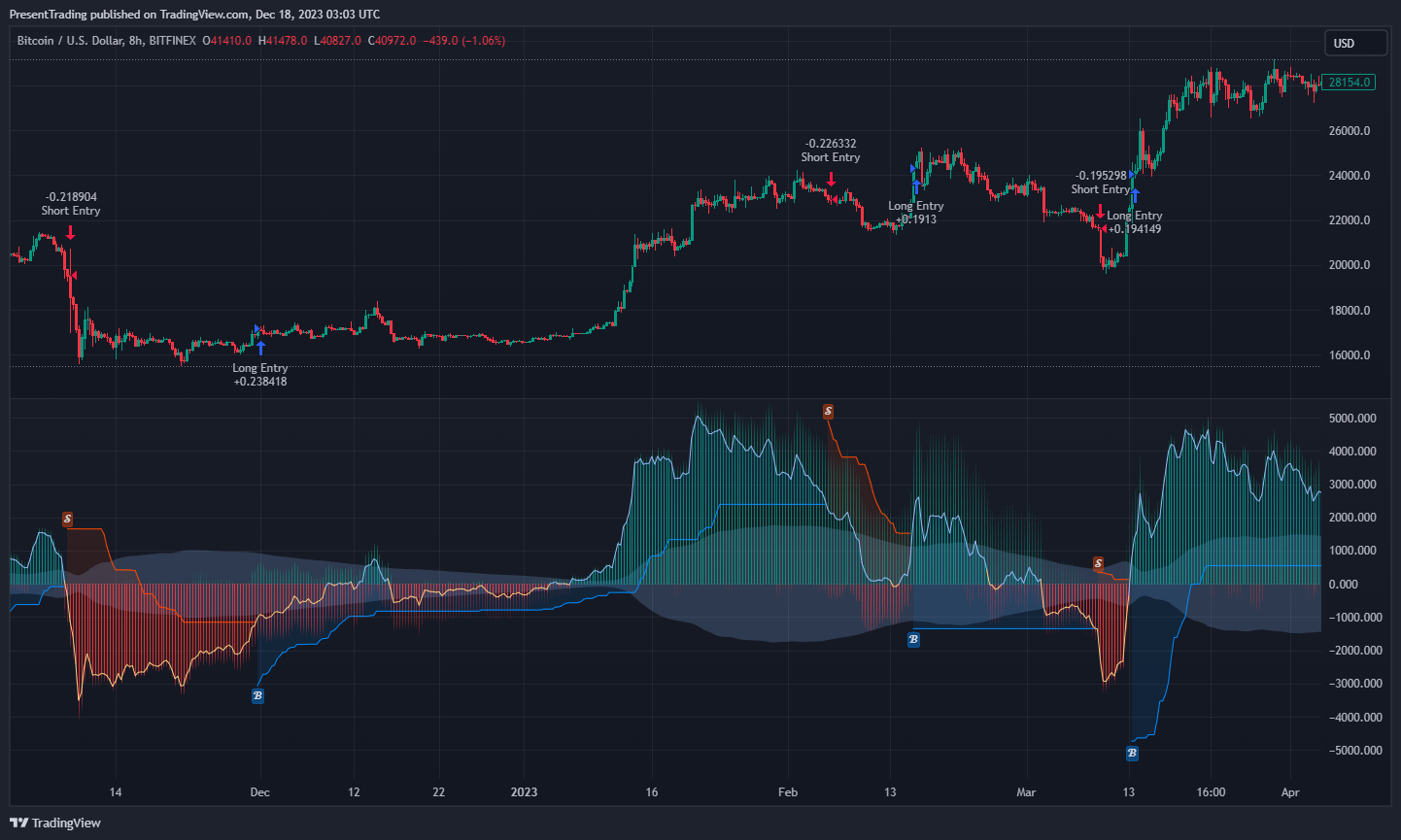Click the red arrow under -0.195298 Short Entry
This screenshot has width=1401, height=840.
point(1100,211)
